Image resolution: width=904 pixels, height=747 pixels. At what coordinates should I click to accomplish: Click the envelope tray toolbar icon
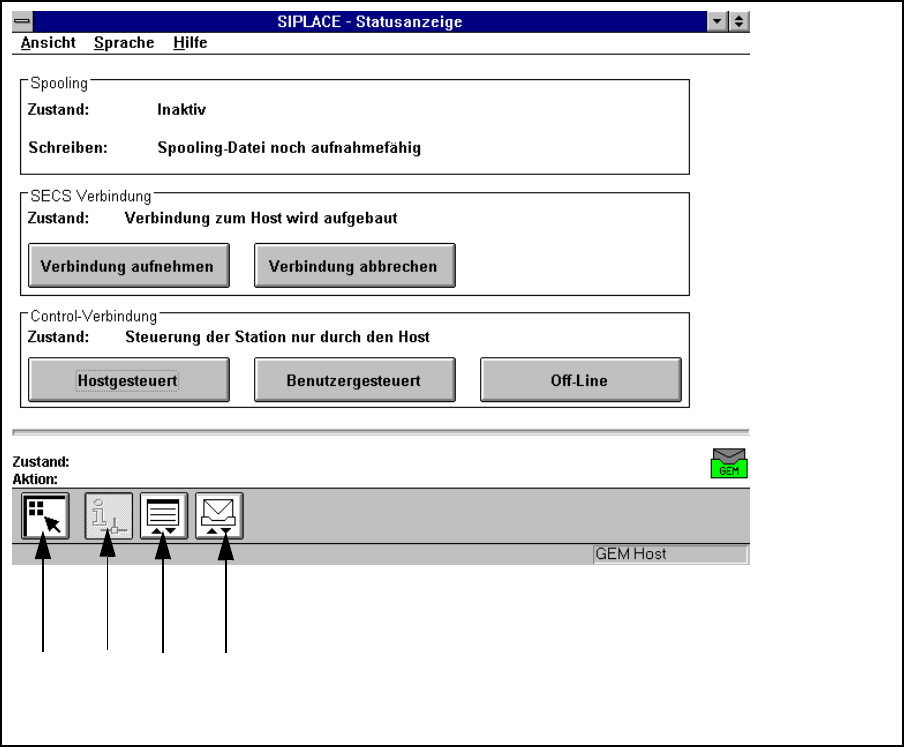(x=219, y=516)
